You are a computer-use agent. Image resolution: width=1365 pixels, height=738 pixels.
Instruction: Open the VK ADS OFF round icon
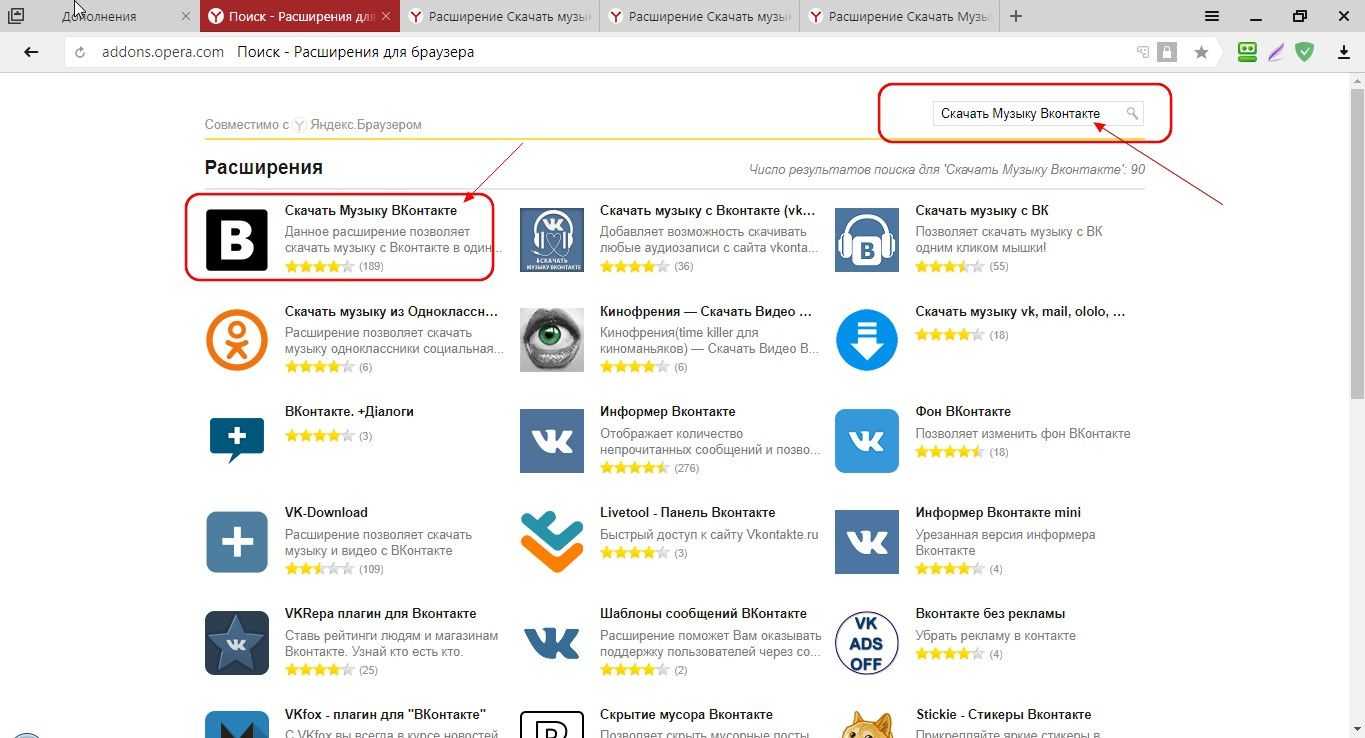pyautogui.click(x=867, y=643)
